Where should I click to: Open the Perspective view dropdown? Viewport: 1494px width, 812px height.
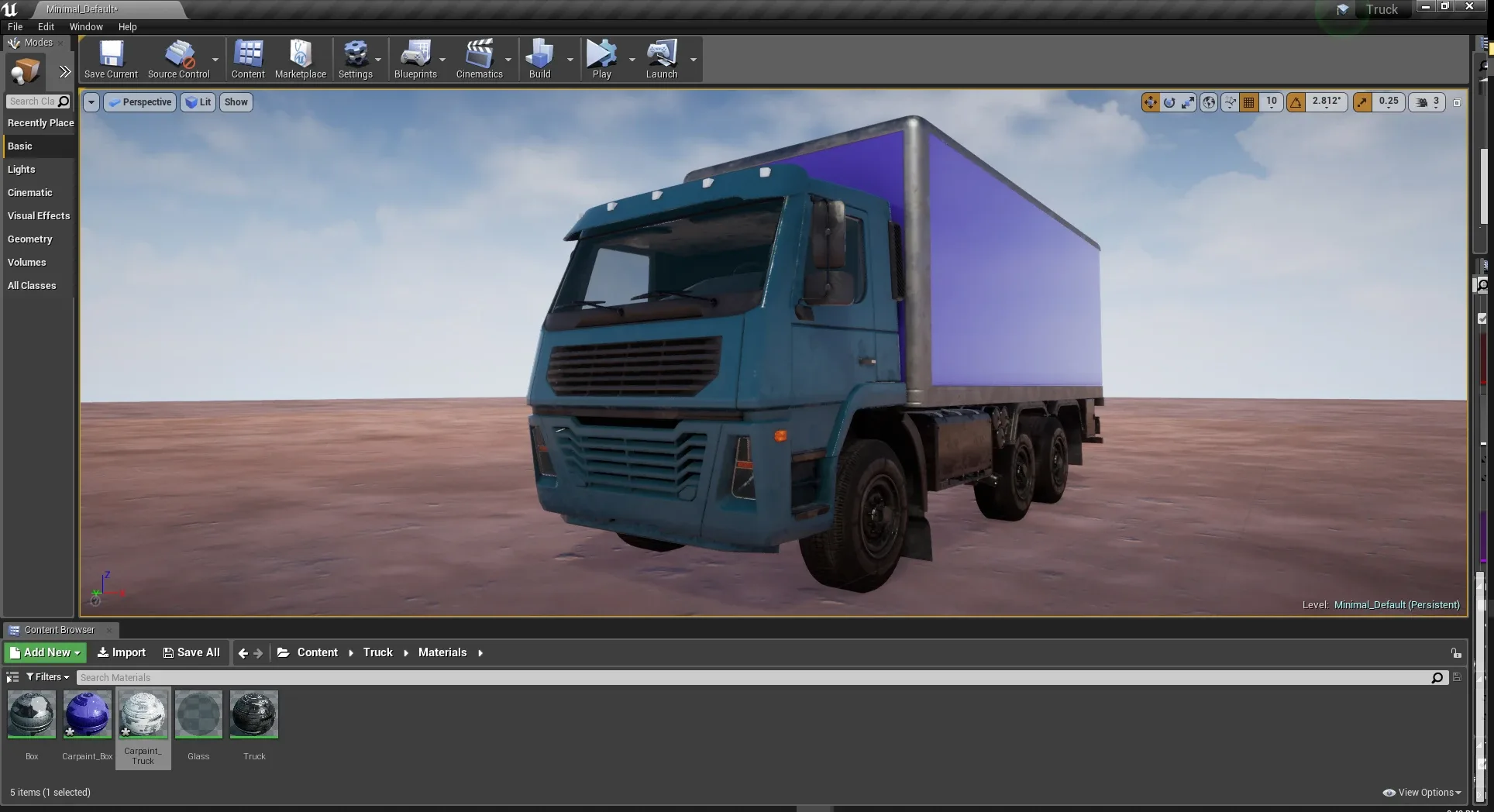[139, 101]
